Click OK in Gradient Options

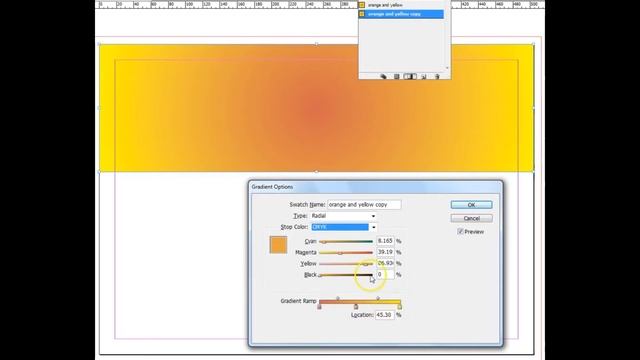pyautogui.click(x=471, y=205)
